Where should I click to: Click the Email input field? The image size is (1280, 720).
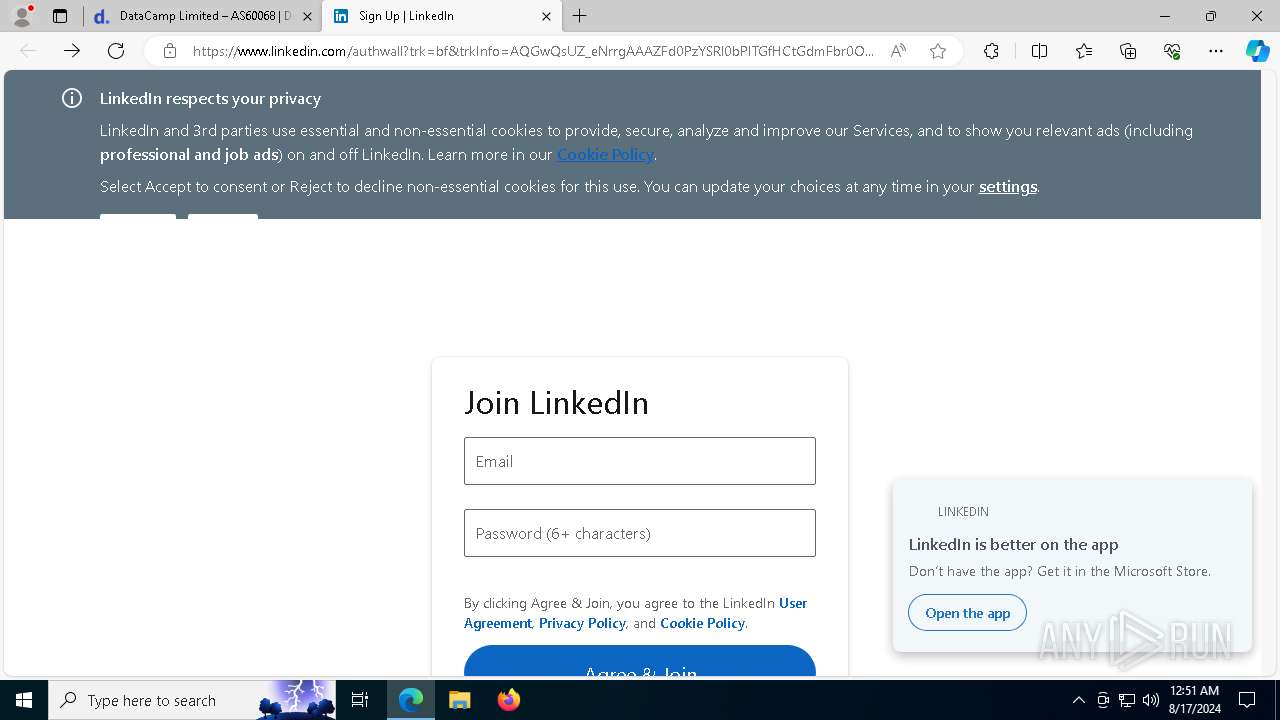tap(640, 461)
